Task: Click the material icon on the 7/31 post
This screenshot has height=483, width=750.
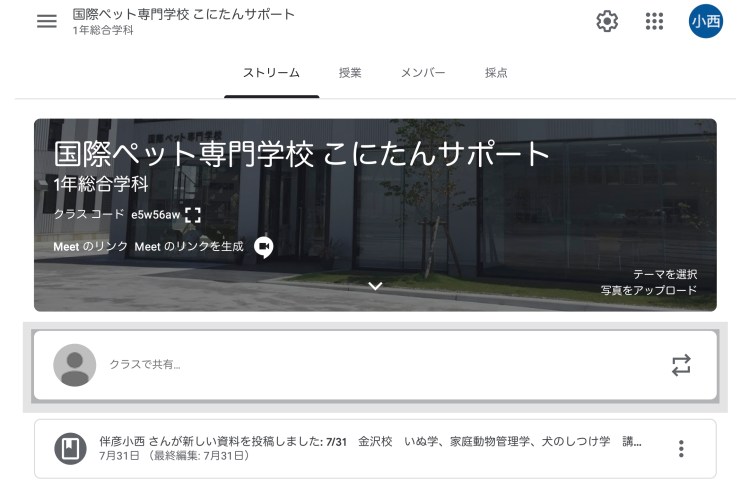Action: coord(71,448)
